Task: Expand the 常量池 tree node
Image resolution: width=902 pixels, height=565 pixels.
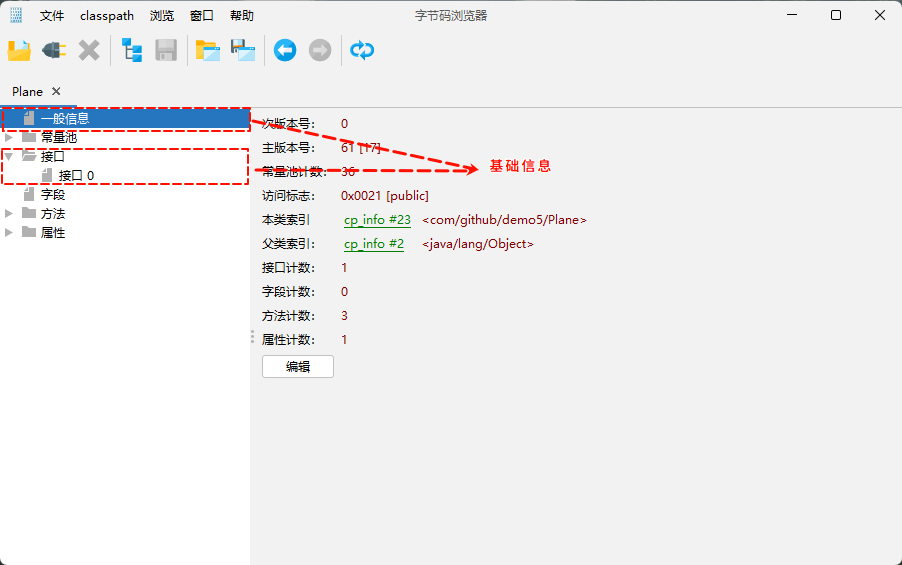Action: point(9,137)
